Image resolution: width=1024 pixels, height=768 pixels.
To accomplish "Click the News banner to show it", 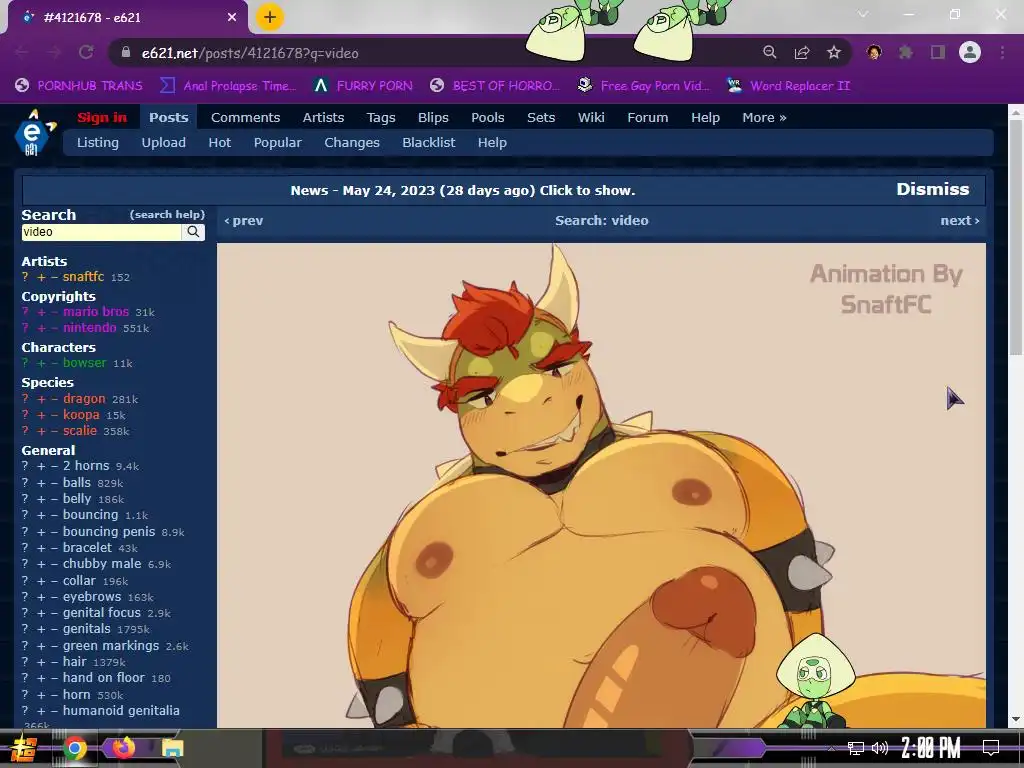I will pos(462,191).
